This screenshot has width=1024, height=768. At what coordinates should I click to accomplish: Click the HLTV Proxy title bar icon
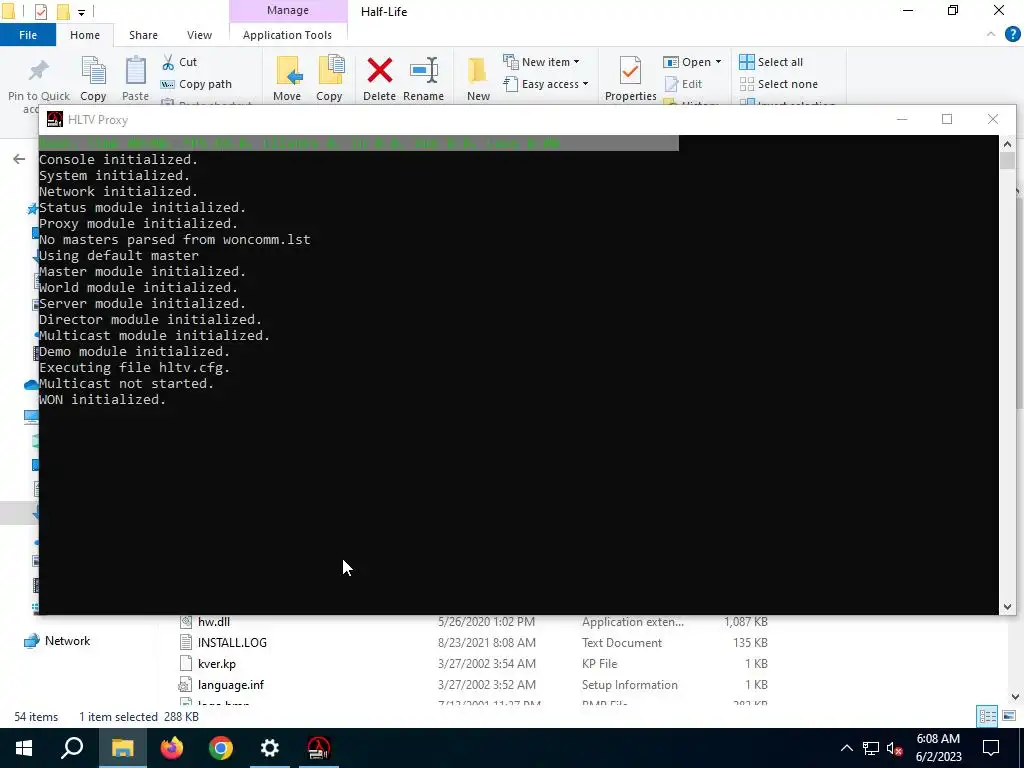[x=55, y=120]
